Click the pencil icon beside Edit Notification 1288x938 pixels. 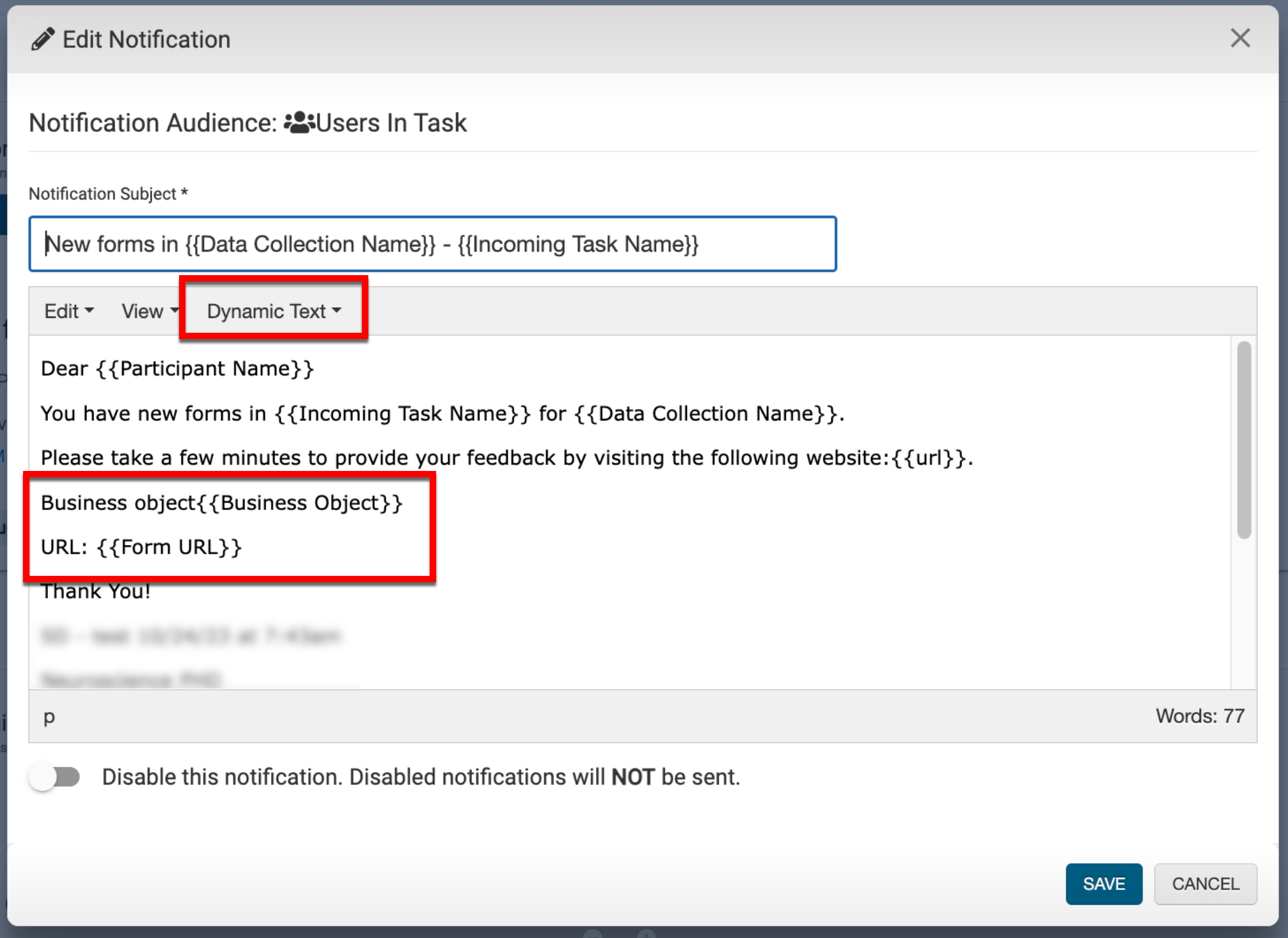coord(43,40)
